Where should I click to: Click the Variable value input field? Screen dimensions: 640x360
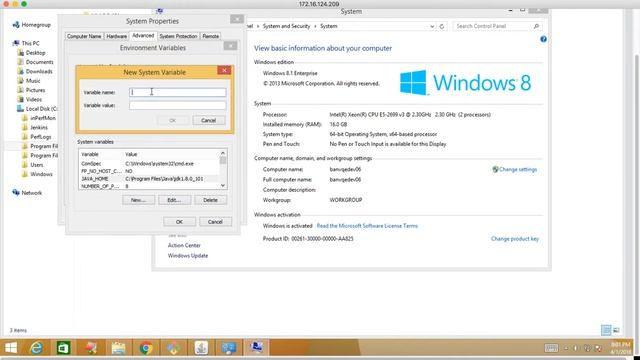click(x=178, y=105)
